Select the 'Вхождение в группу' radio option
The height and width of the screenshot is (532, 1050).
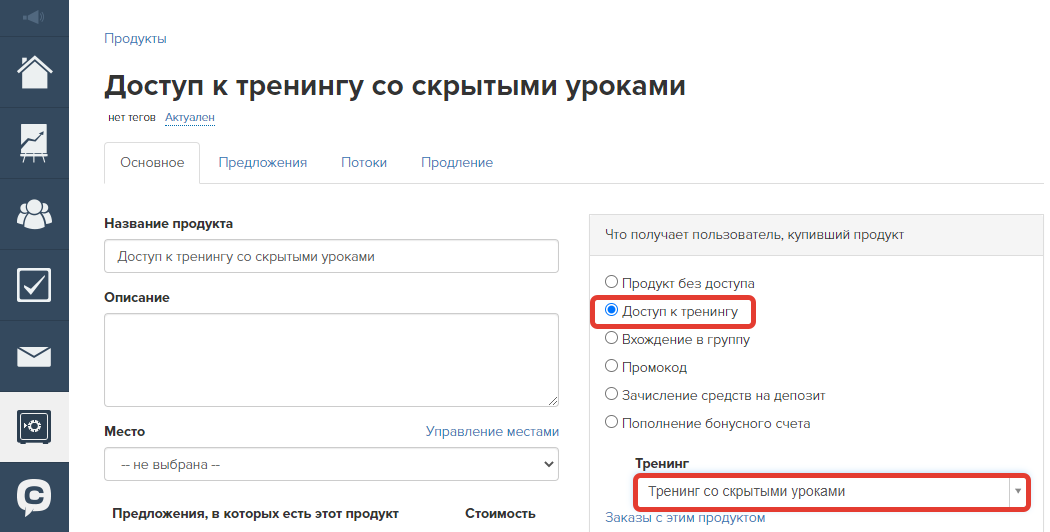coord(612,339)
